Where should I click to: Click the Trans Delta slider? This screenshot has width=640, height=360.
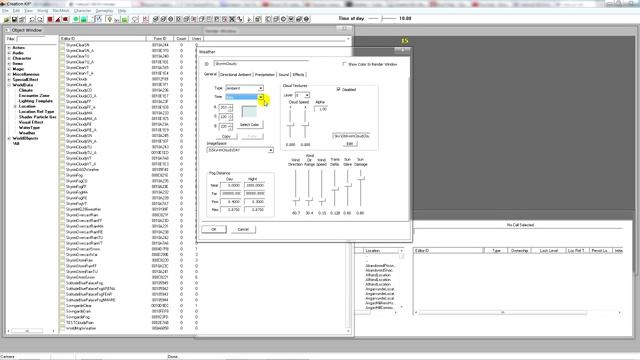[x=335, y=189]
